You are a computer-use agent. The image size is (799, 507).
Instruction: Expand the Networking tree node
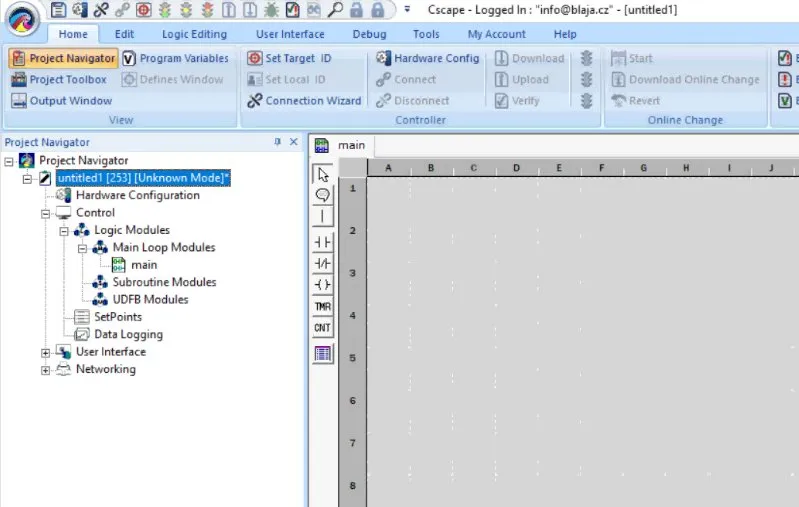[45, 370]
